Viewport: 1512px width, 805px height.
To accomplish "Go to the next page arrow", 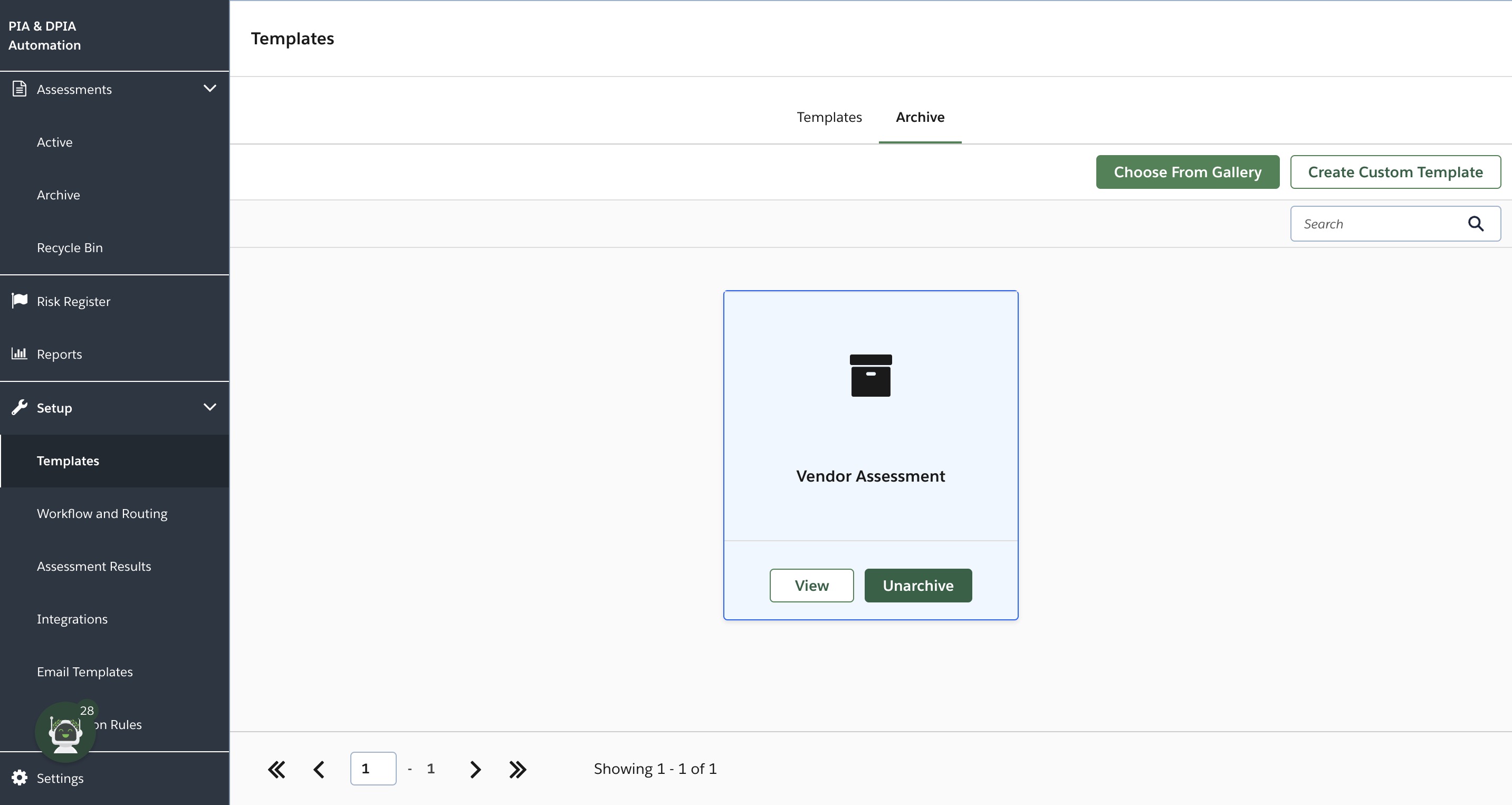I will tap(475, 769).
